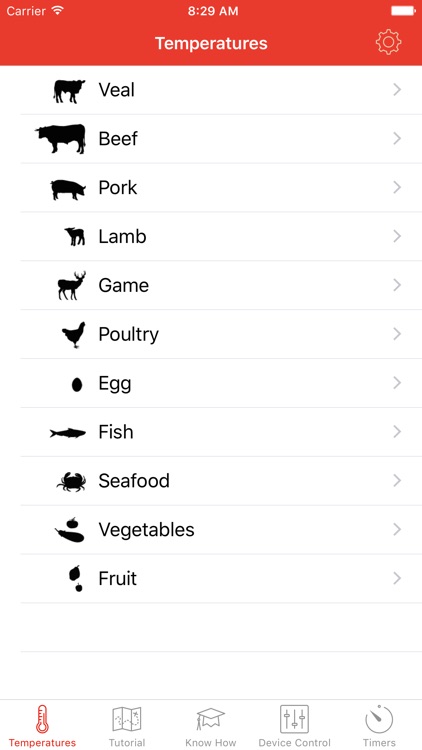This screenshot has width=422, height=750.
Task: Tap the chicken icon beside Poultry
Action: 74,335
